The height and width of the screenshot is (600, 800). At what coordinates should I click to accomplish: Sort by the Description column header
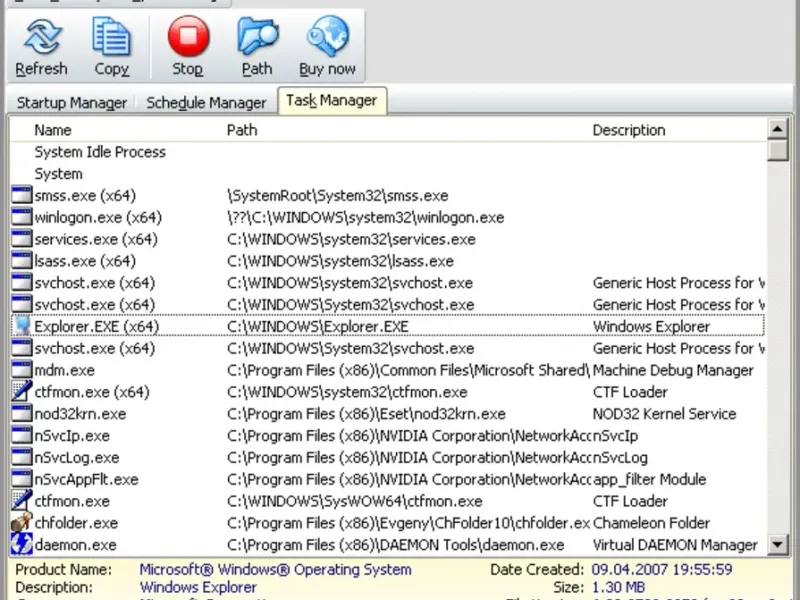point(629,130)
